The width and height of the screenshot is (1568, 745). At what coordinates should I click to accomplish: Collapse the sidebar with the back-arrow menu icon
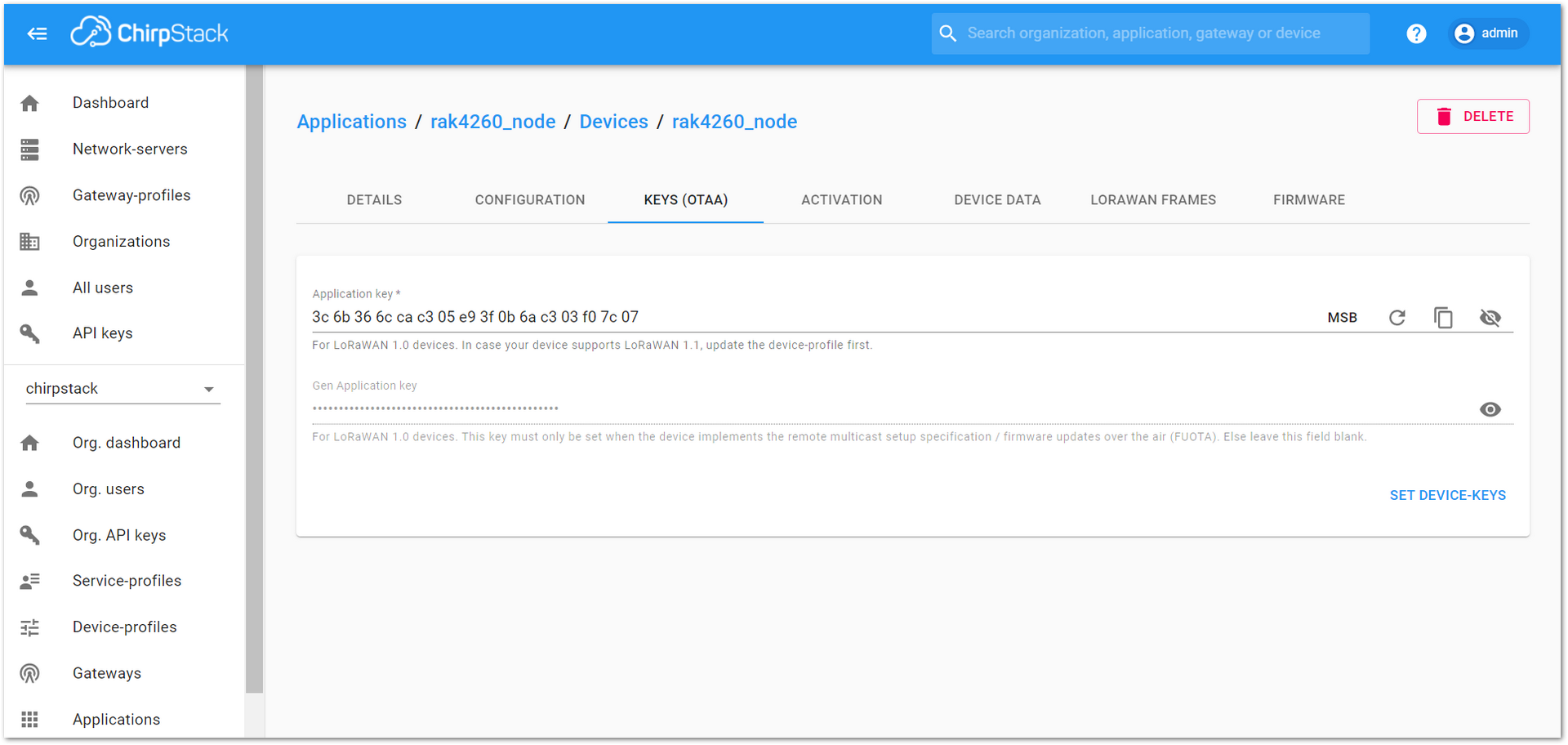click(x=37, y=33)
